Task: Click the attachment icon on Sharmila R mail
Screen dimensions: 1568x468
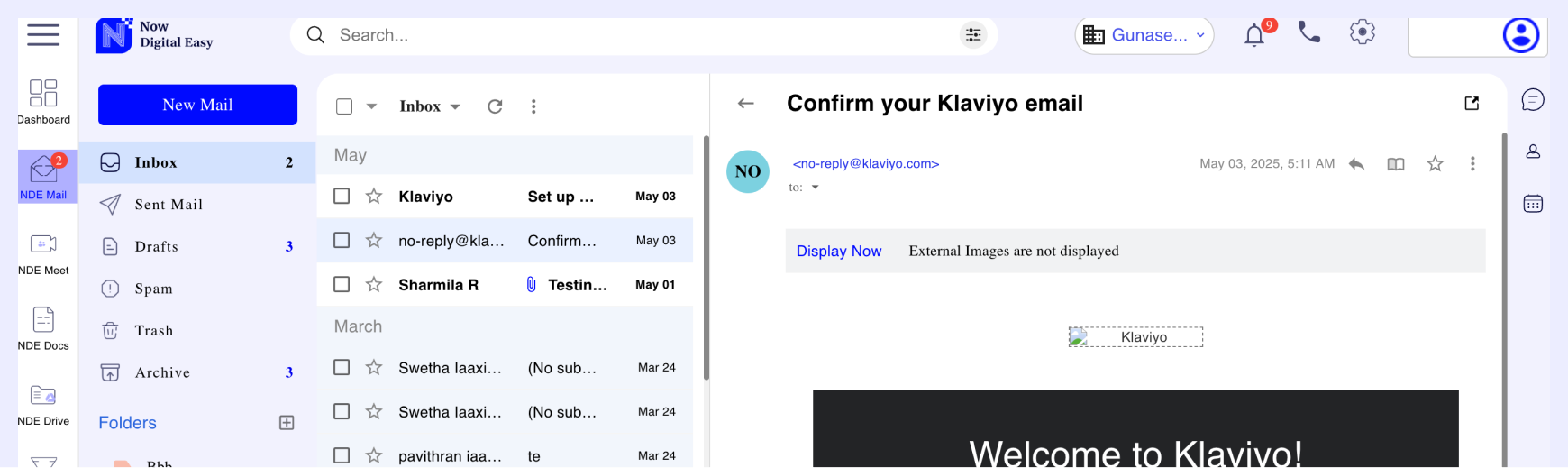Action: point(531,285)
